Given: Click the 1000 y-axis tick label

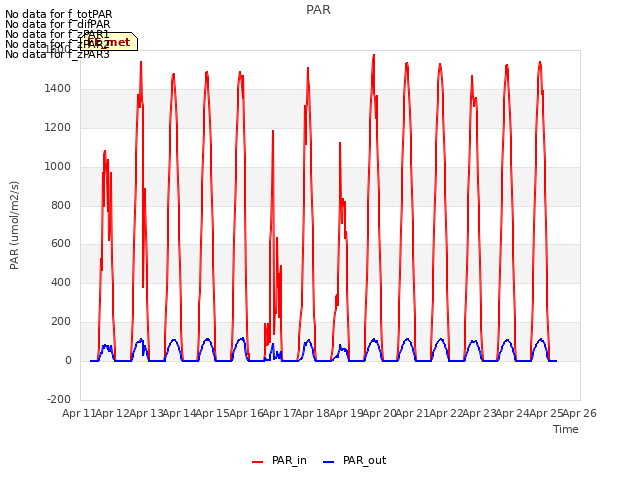Looking at the screenshot, I should pyautogui.click(x=58, y=167).
